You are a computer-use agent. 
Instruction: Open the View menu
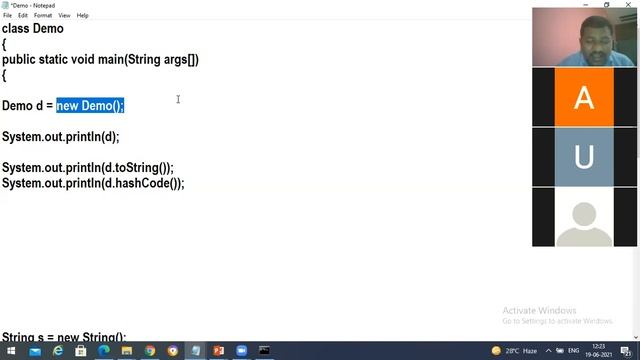tap(64, 16)
